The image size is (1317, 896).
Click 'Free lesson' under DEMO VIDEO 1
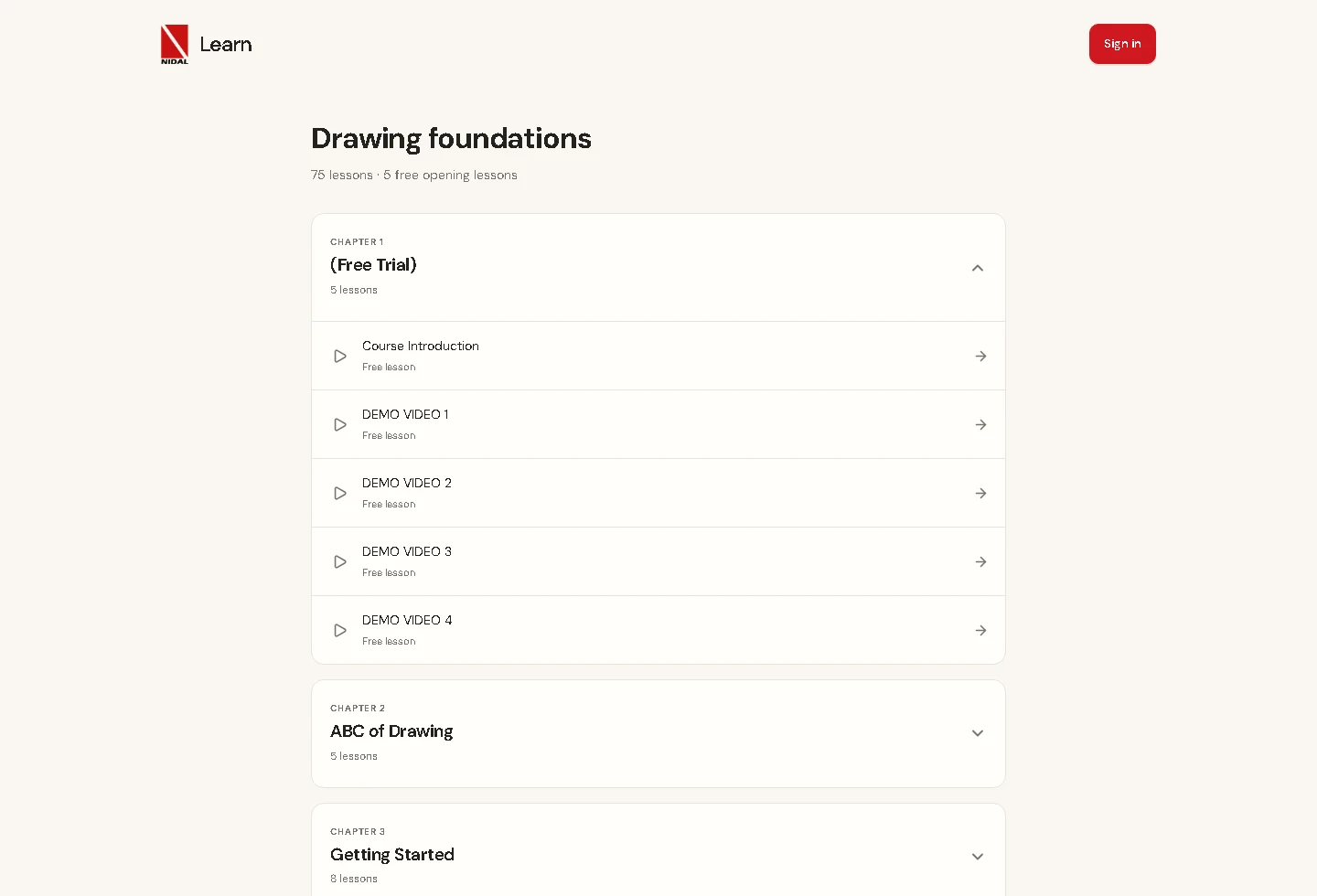(x=389, y=436)
